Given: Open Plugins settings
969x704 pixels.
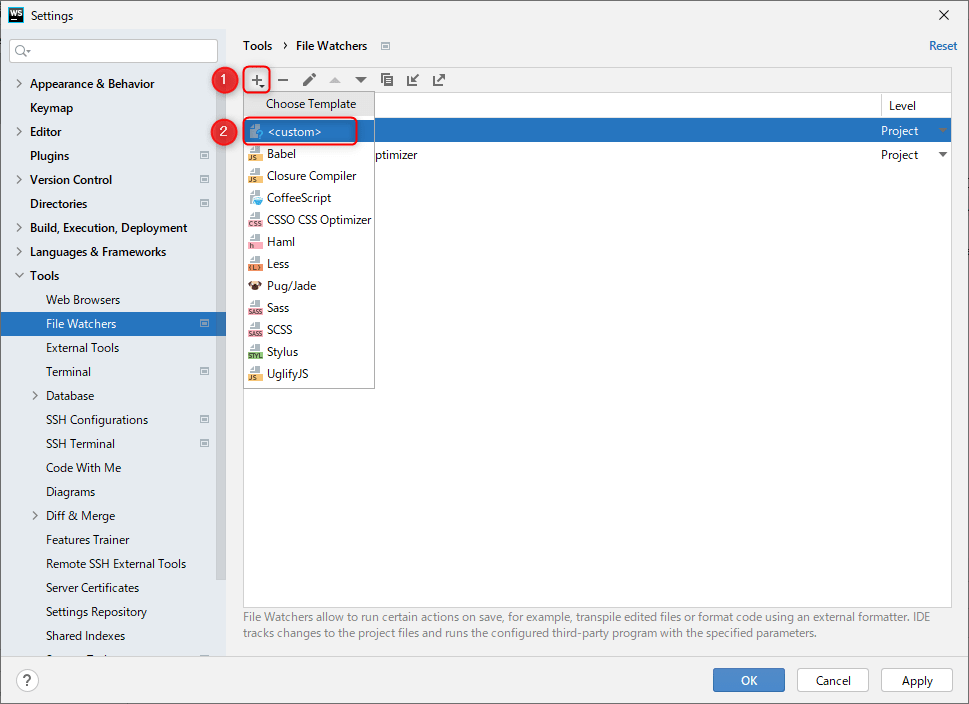Looking at the screenshot, I should [x=49, y=156].
